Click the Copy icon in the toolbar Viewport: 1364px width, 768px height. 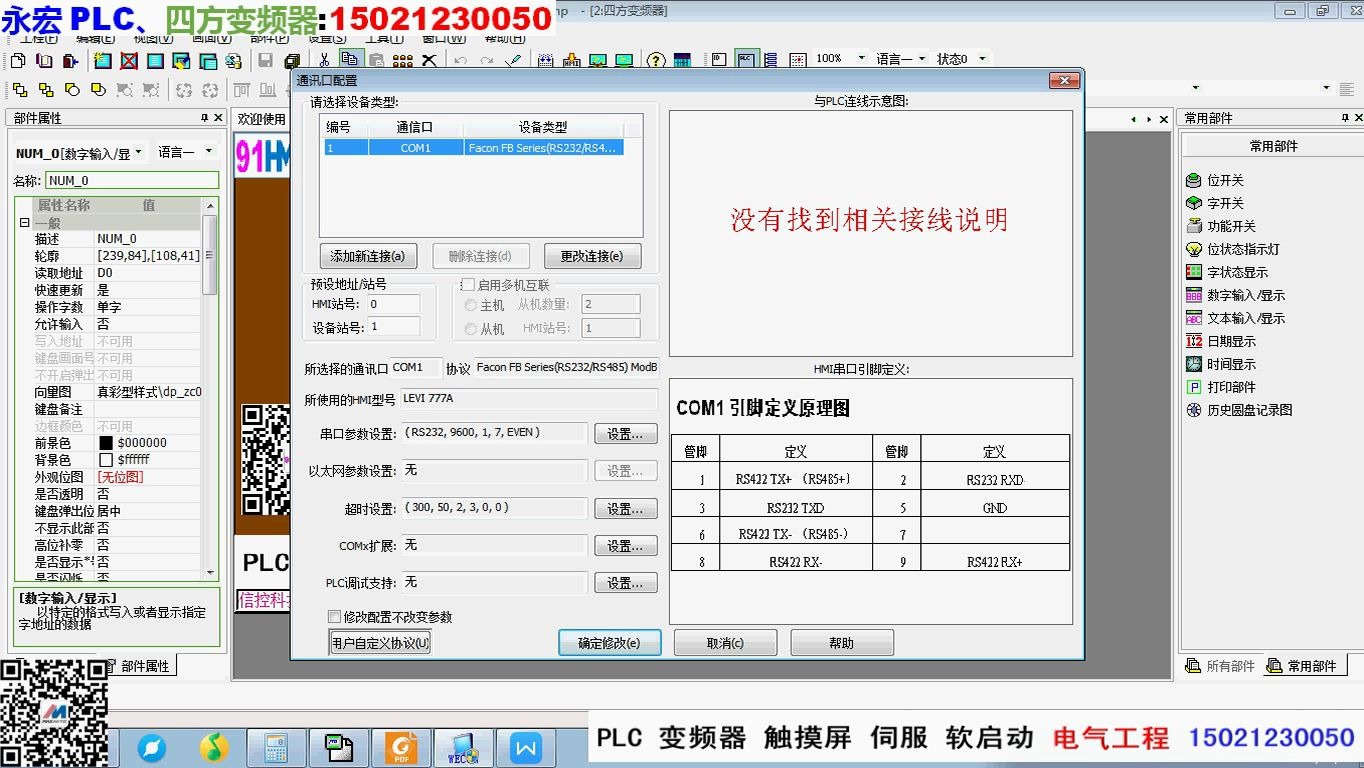coord(349,60)
